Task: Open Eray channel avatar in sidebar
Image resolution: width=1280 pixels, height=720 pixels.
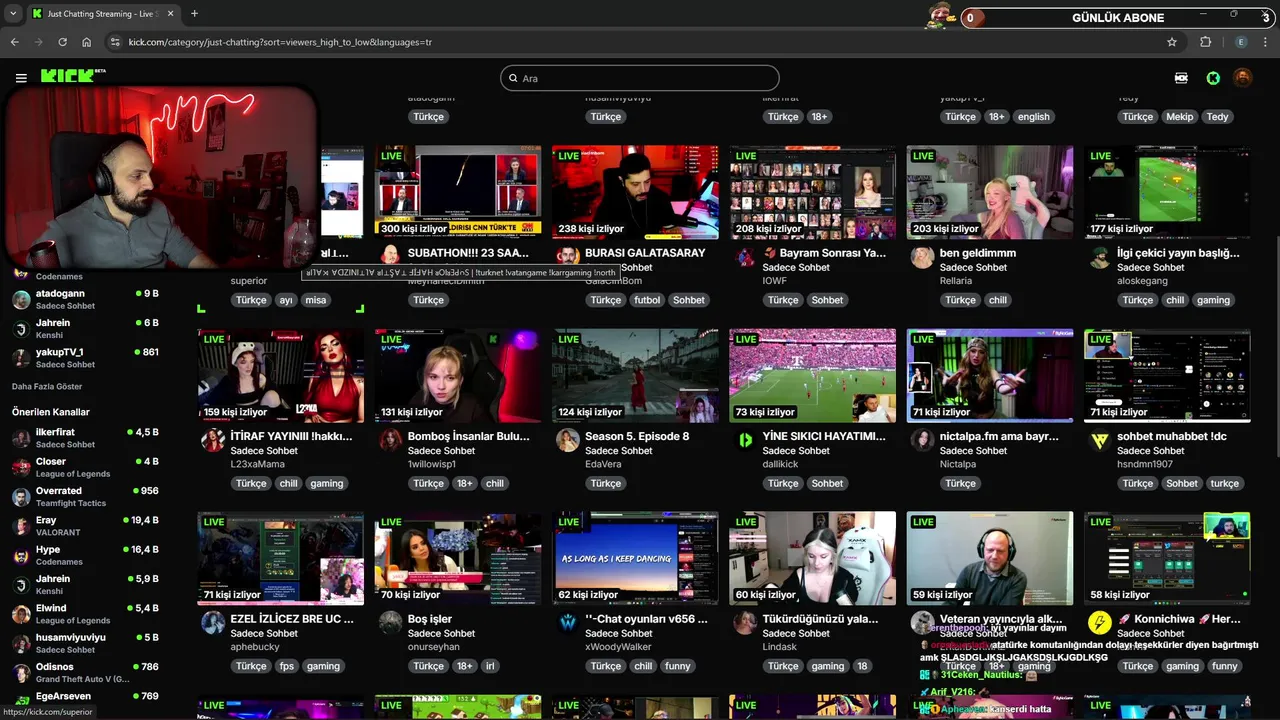Action: 21,526
